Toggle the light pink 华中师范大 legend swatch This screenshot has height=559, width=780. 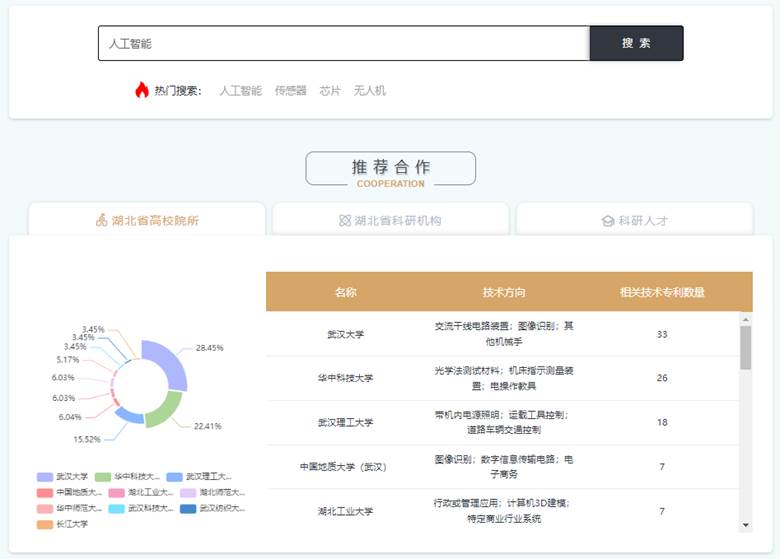[45, 509]
